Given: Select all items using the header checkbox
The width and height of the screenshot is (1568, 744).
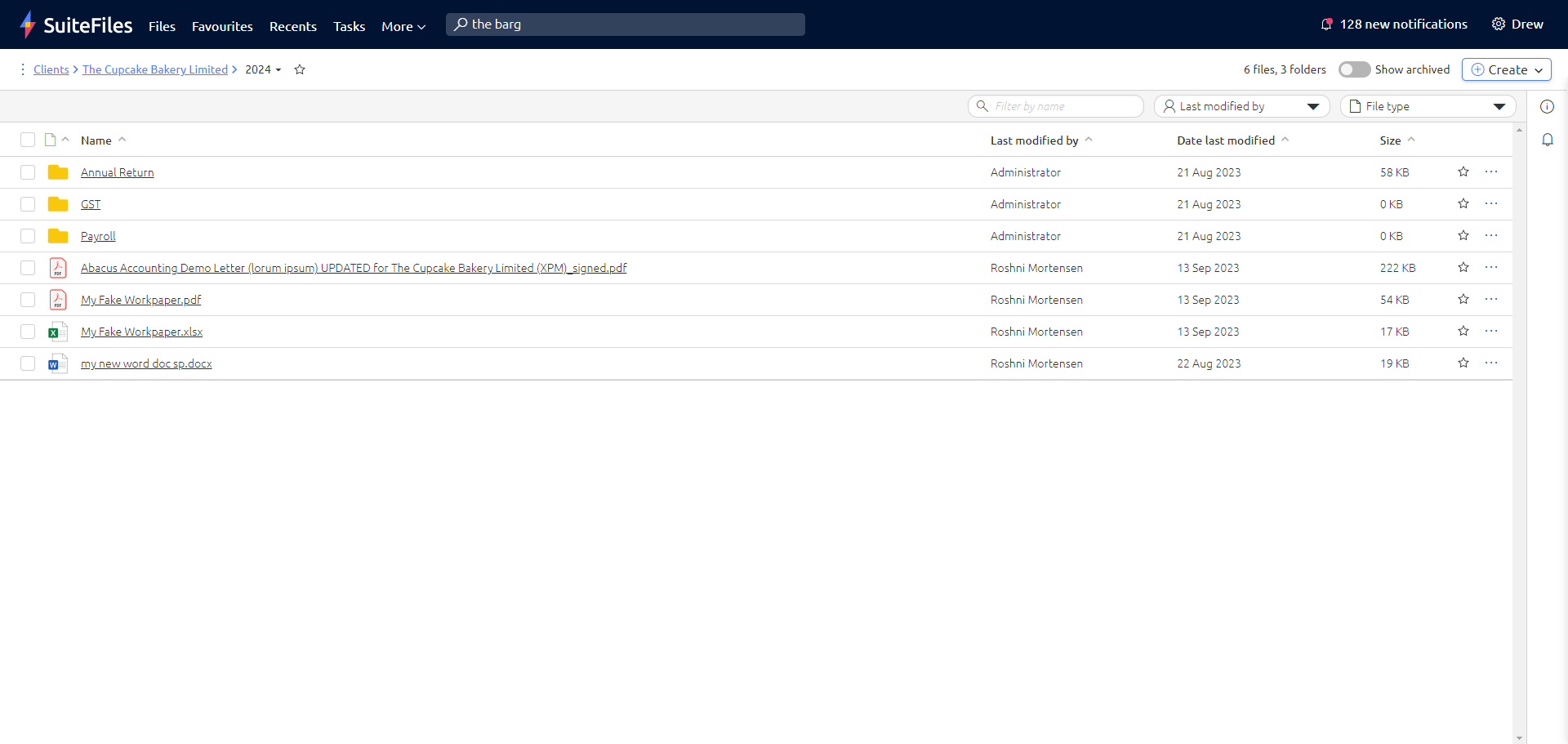Looking at the screenshot, I should click(28, 140).
